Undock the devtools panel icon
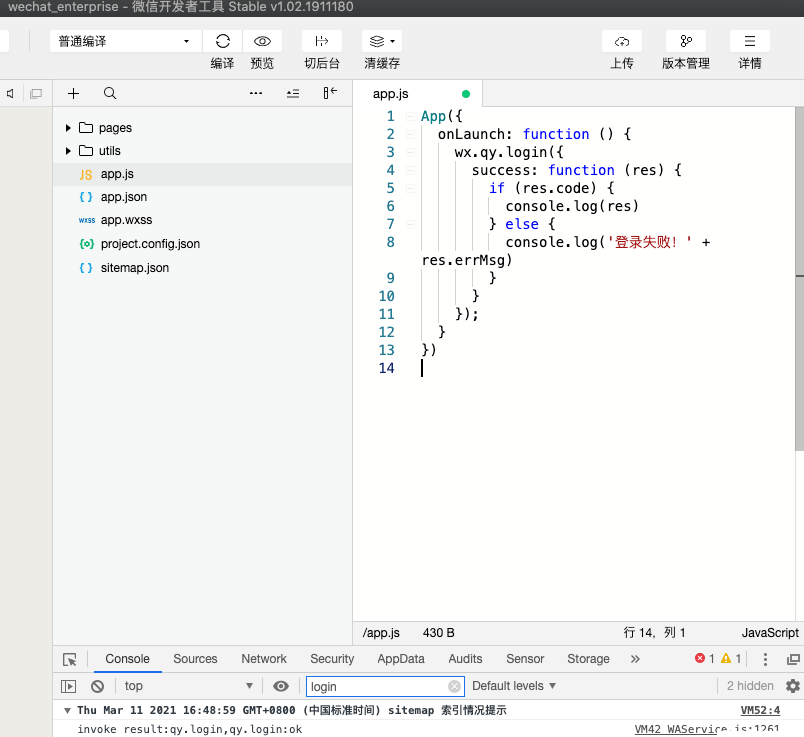The height and width of the screenshot is (737, 804). [x=793, y=659]
